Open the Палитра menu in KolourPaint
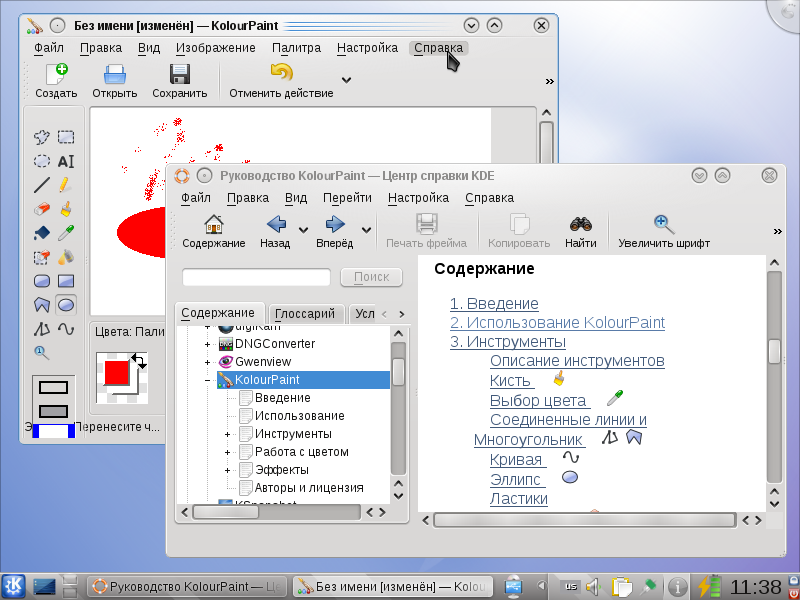The width and height of the screenshot is (800, 600). pos(296,48)
